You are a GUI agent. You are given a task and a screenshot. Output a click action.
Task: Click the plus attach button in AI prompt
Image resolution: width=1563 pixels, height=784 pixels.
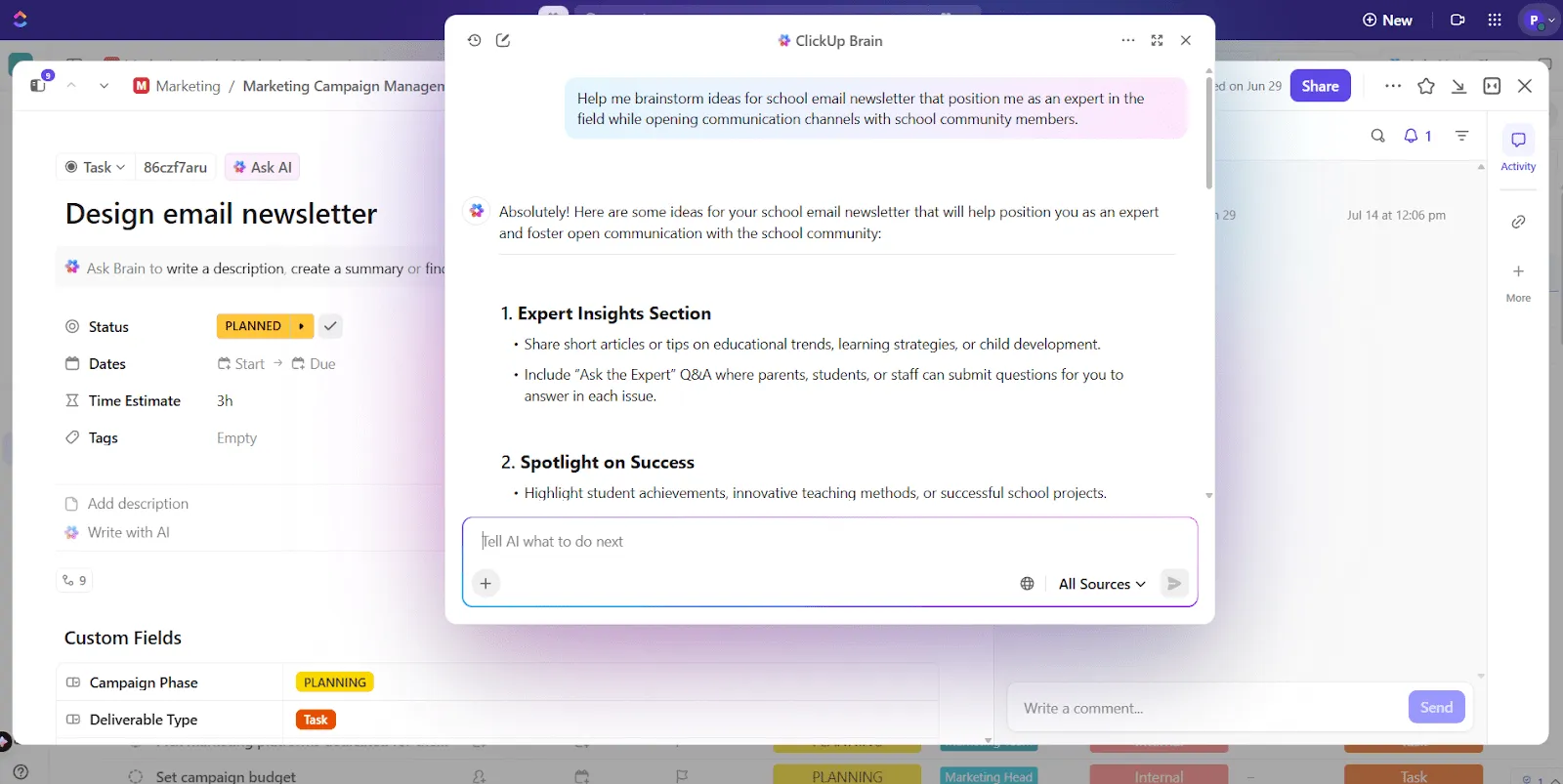pos(486,583)
